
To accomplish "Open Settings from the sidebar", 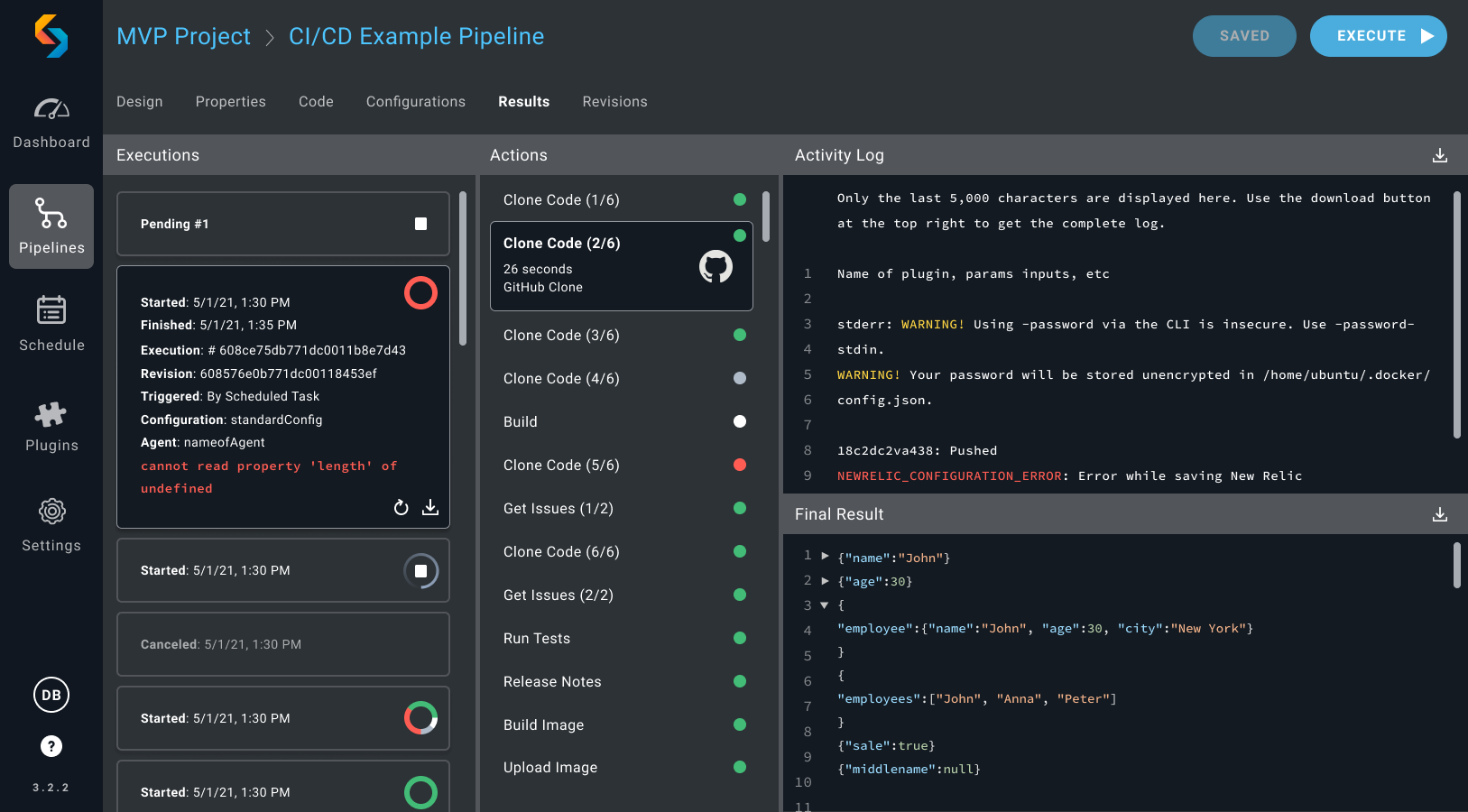I will coord(51,523).
